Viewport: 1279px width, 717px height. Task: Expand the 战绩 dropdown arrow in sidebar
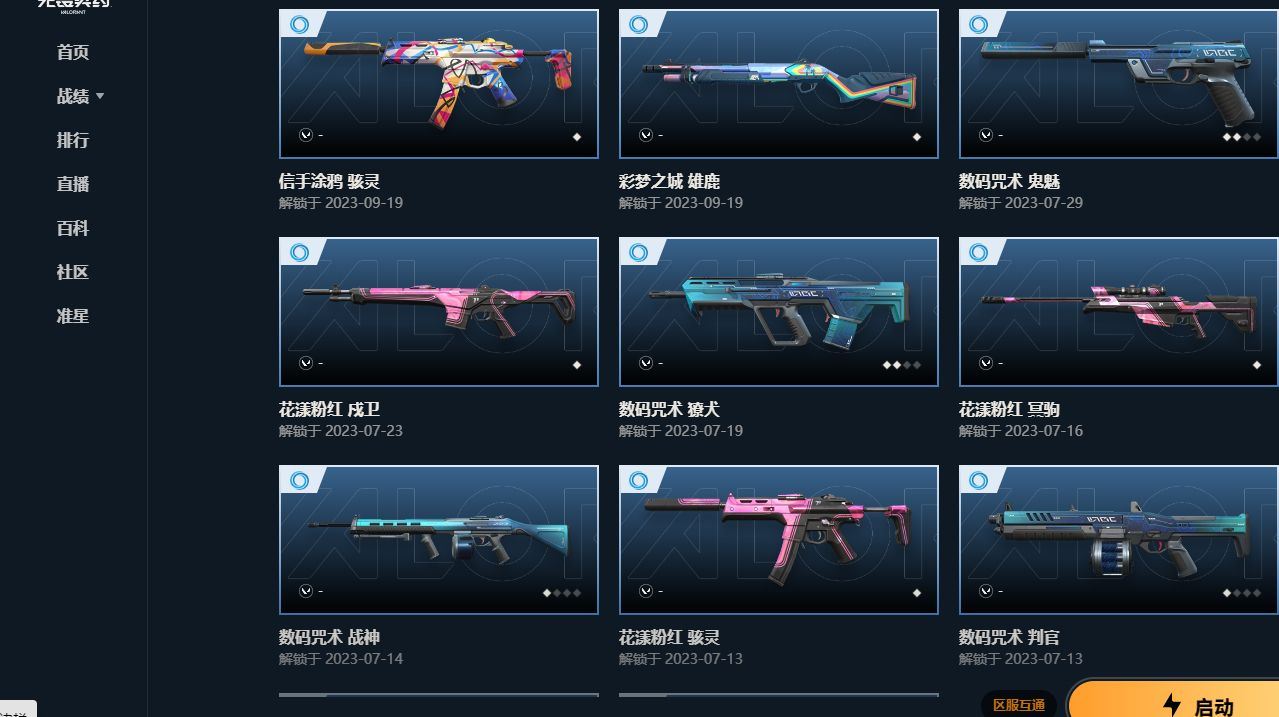point(100,96)
